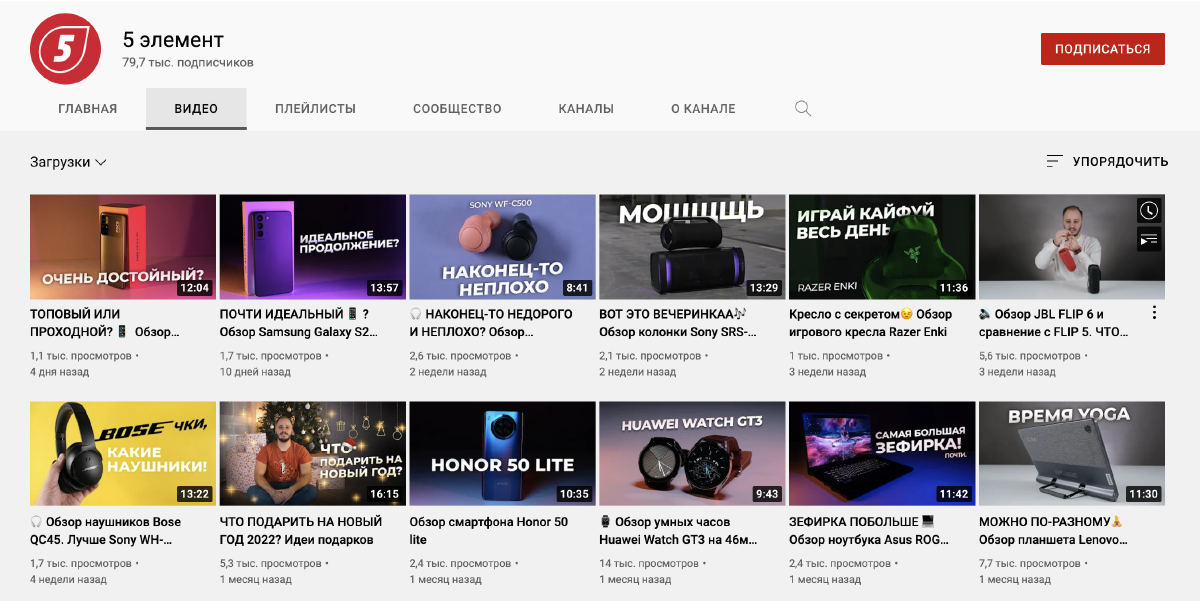Image resolution: width=1200 pixels, height=601 pixels.
Task: Click the 4 дня назад upload date
Action: tap(60, 372)
